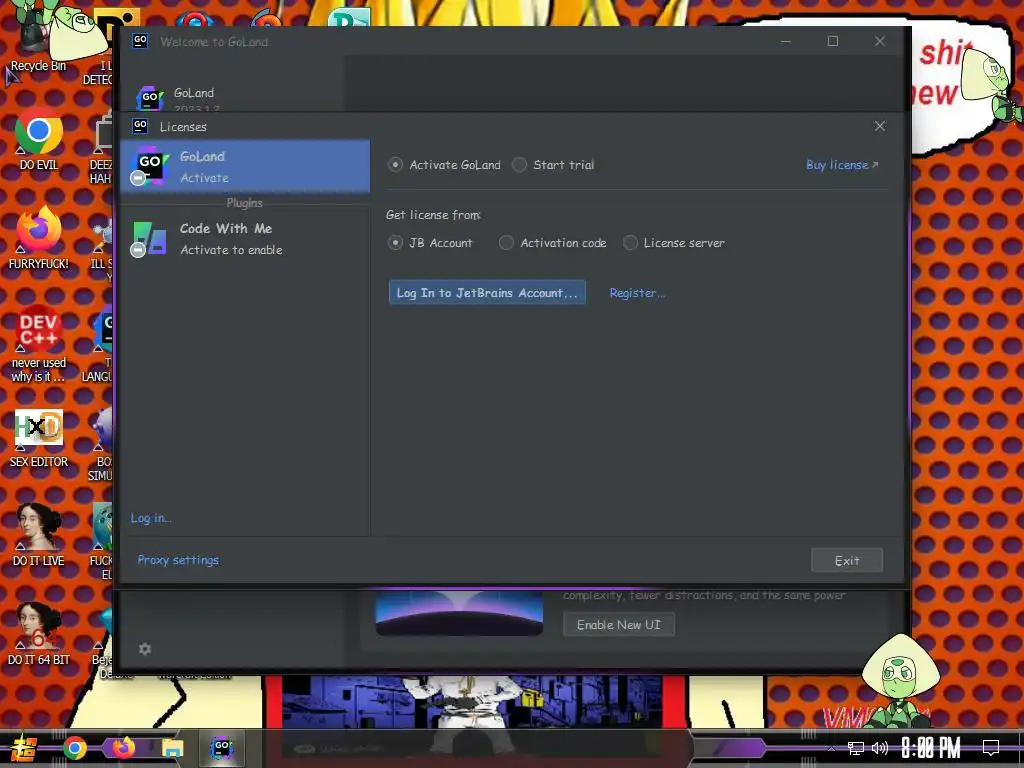Click the GoLand icon in Licenses title bar
The image size is (1024, 768).
(x=140, y=125)
